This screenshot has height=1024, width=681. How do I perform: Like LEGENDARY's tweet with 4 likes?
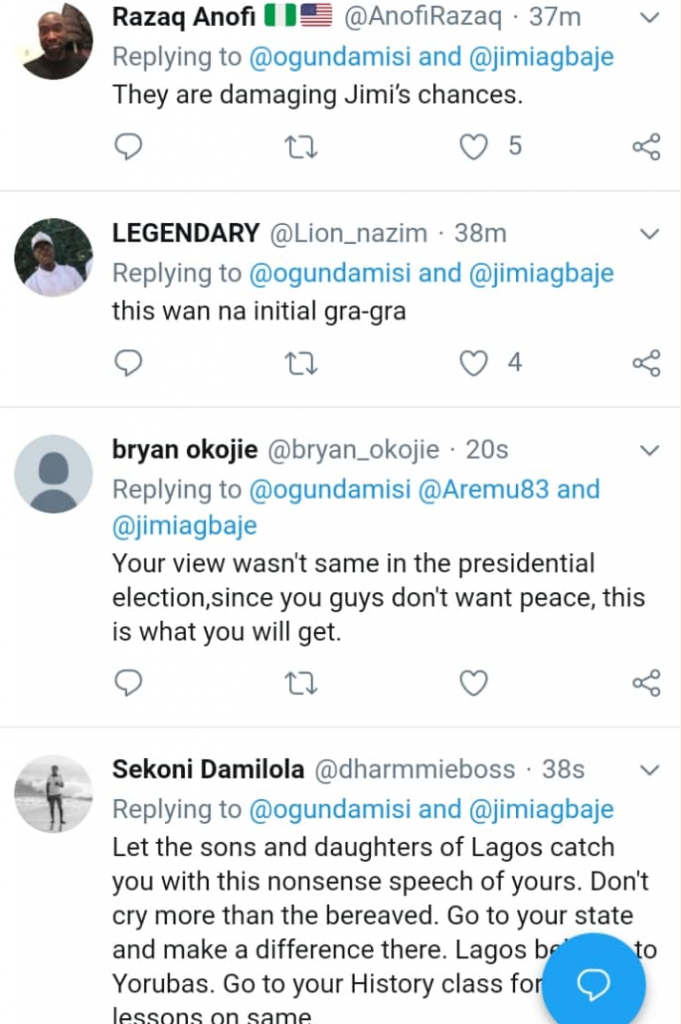point(472,363)
